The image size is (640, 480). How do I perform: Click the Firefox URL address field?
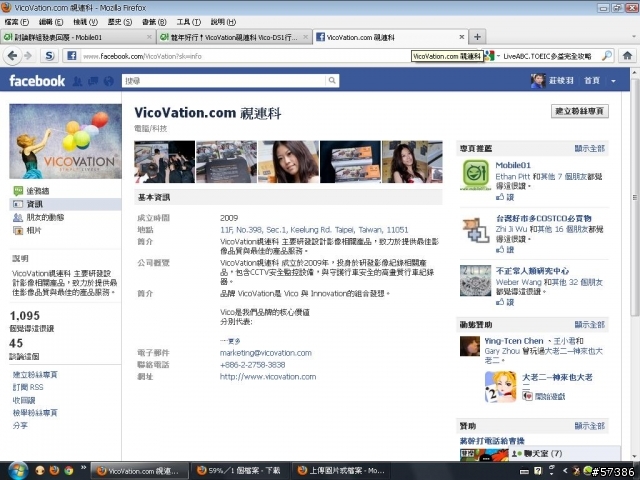(x=245, y=56)
